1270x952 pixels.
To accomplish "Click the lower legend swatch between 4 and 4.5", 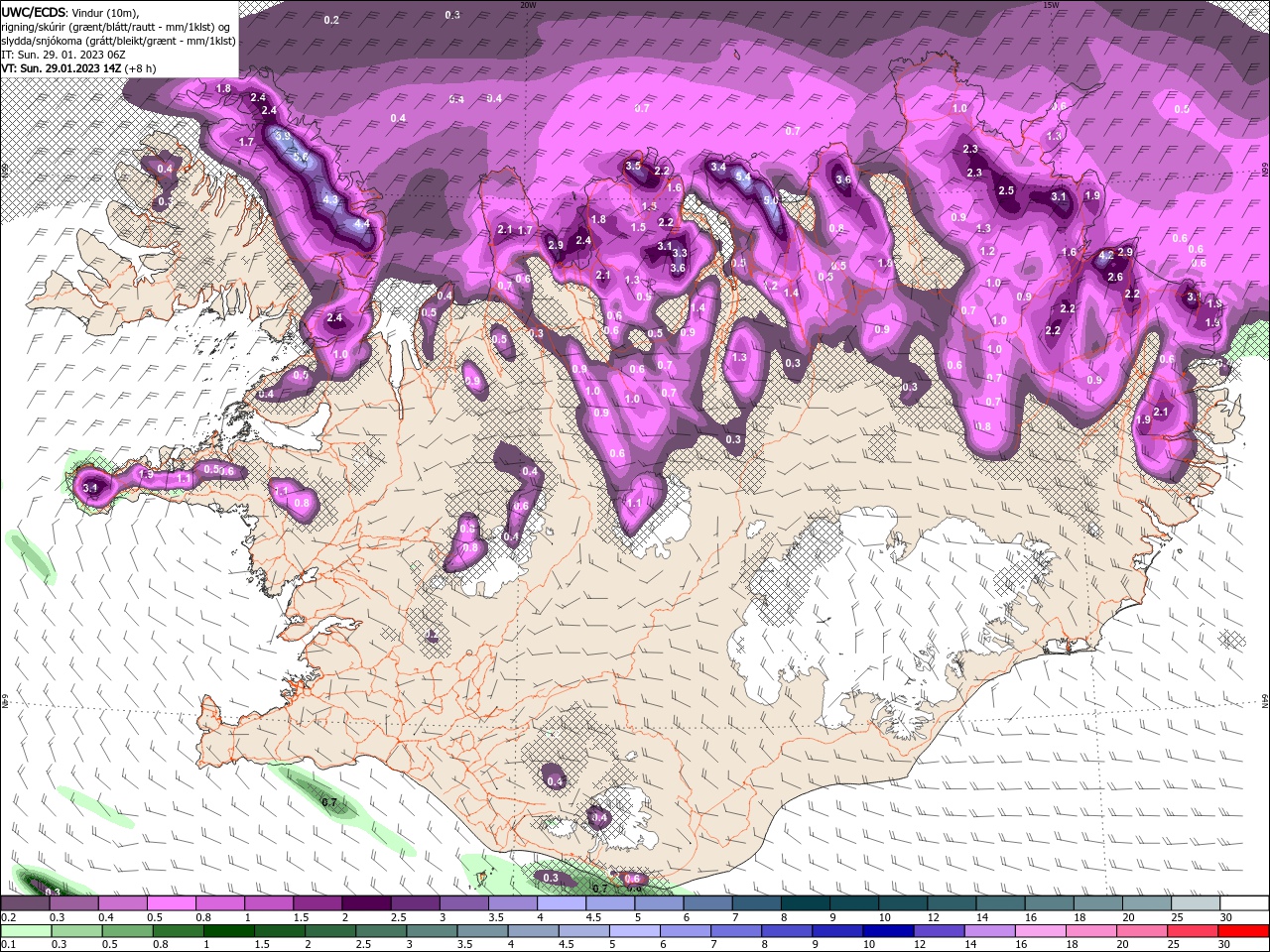I will pos(534,931).
